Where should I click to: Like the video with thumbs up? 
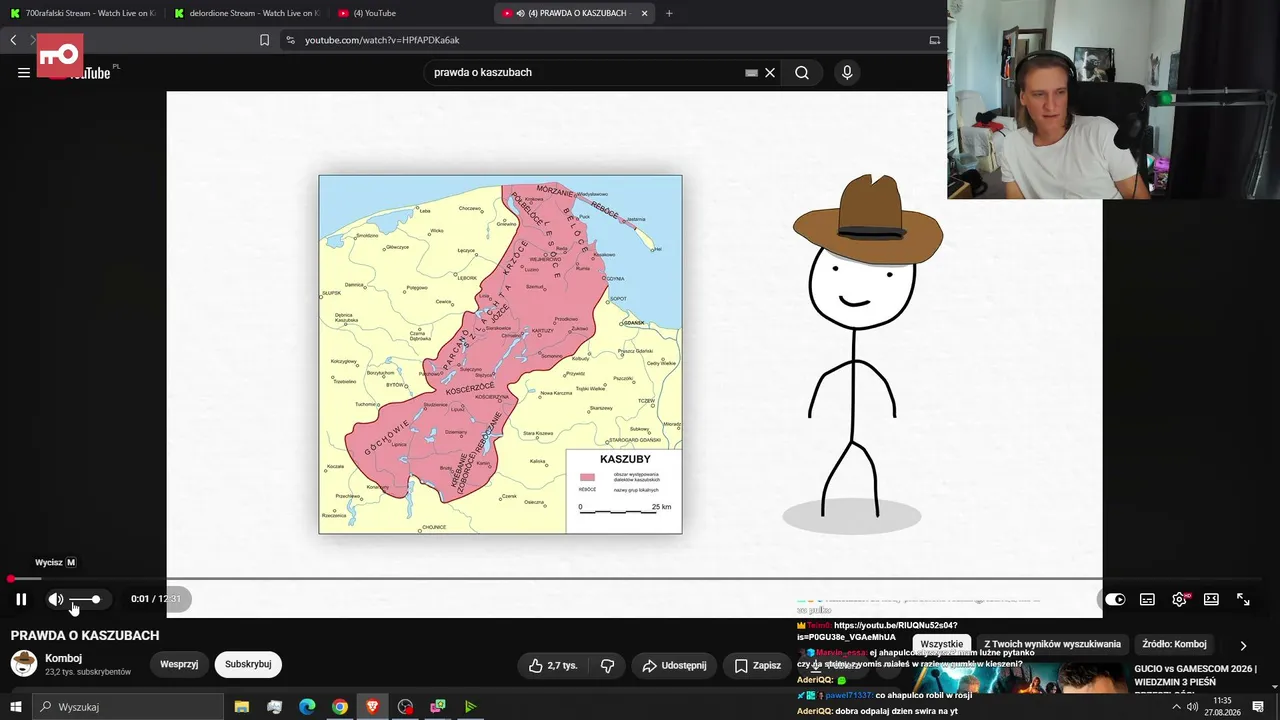[x=553, y=665]
